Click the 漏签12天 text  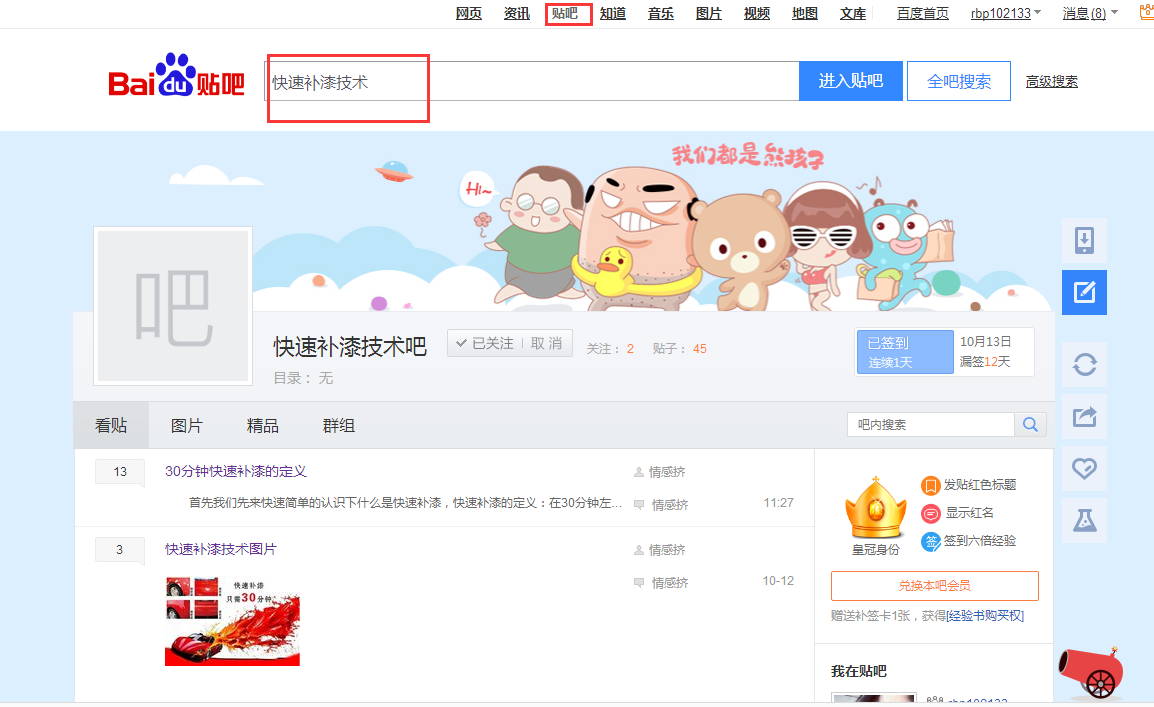pyautogui.click(x=985, y=362)
